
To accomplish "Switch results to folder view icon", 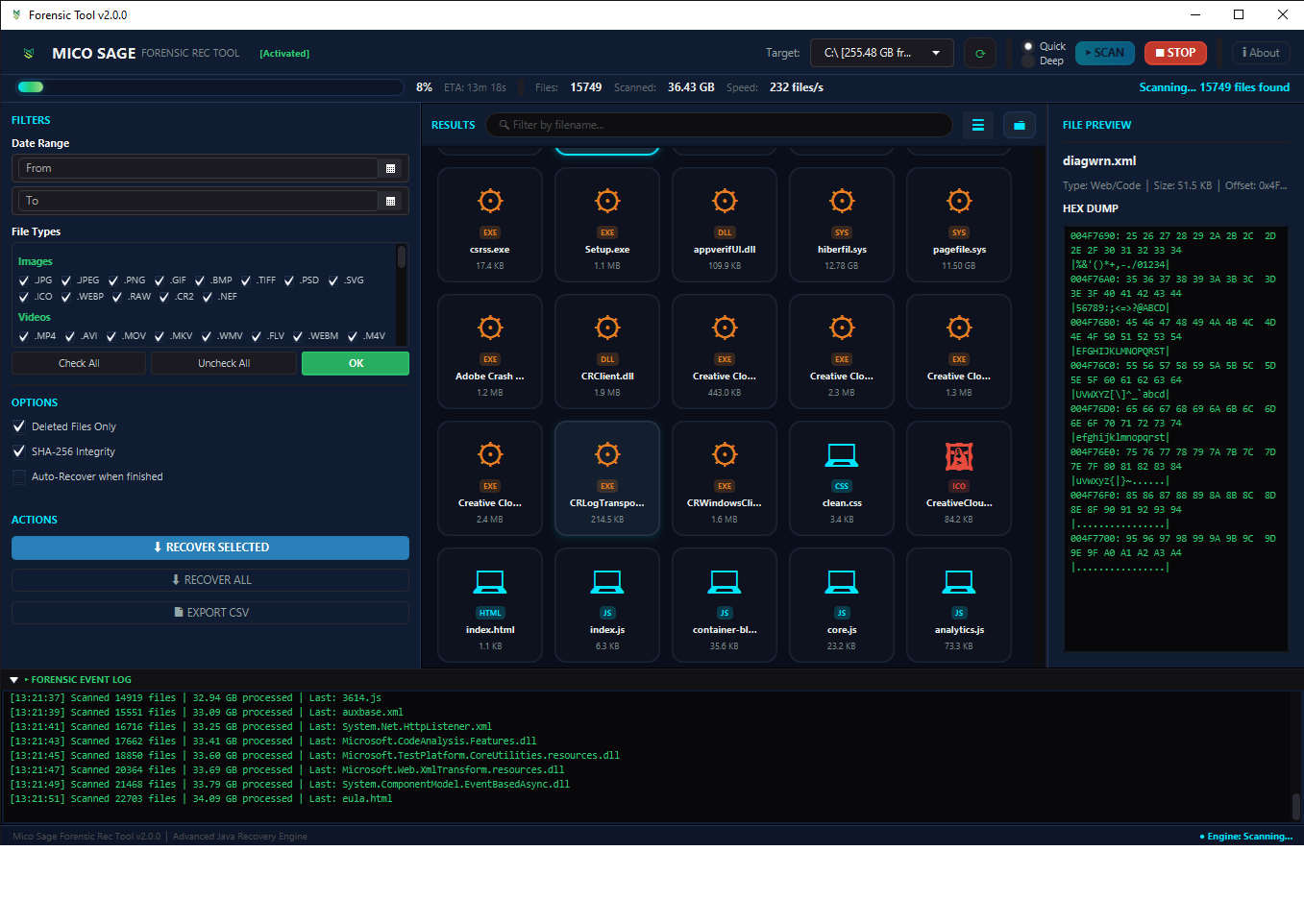I will [1019, 125].
